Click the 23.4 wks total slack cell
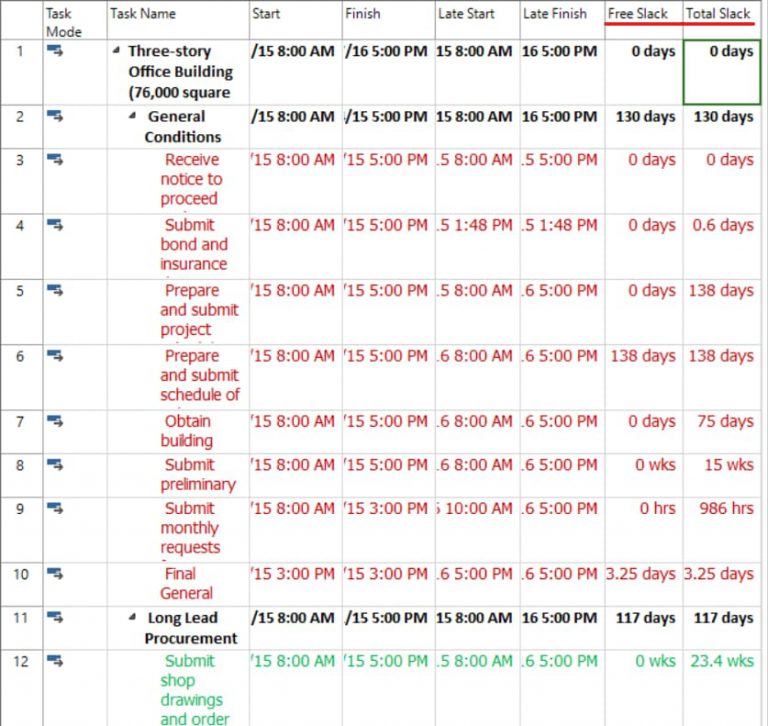Image resolution: width=768 pixels, height=726 pixels. click(x=721, y=661)
